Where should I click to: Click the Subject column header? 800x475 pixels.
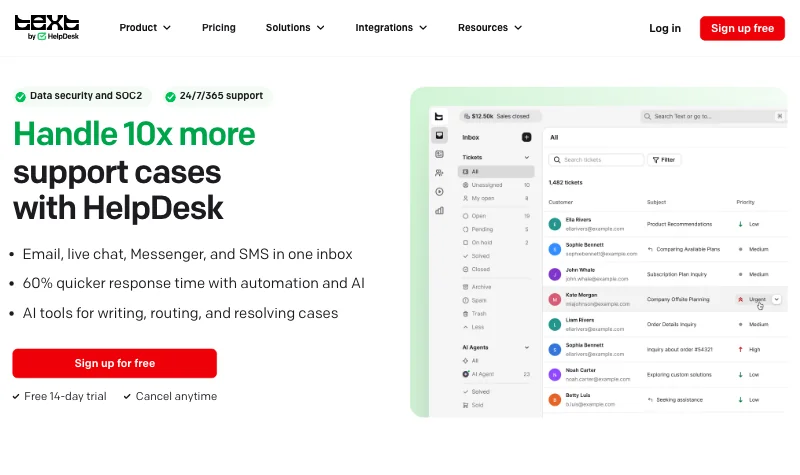pyautogui.click(x=657, y=202)
